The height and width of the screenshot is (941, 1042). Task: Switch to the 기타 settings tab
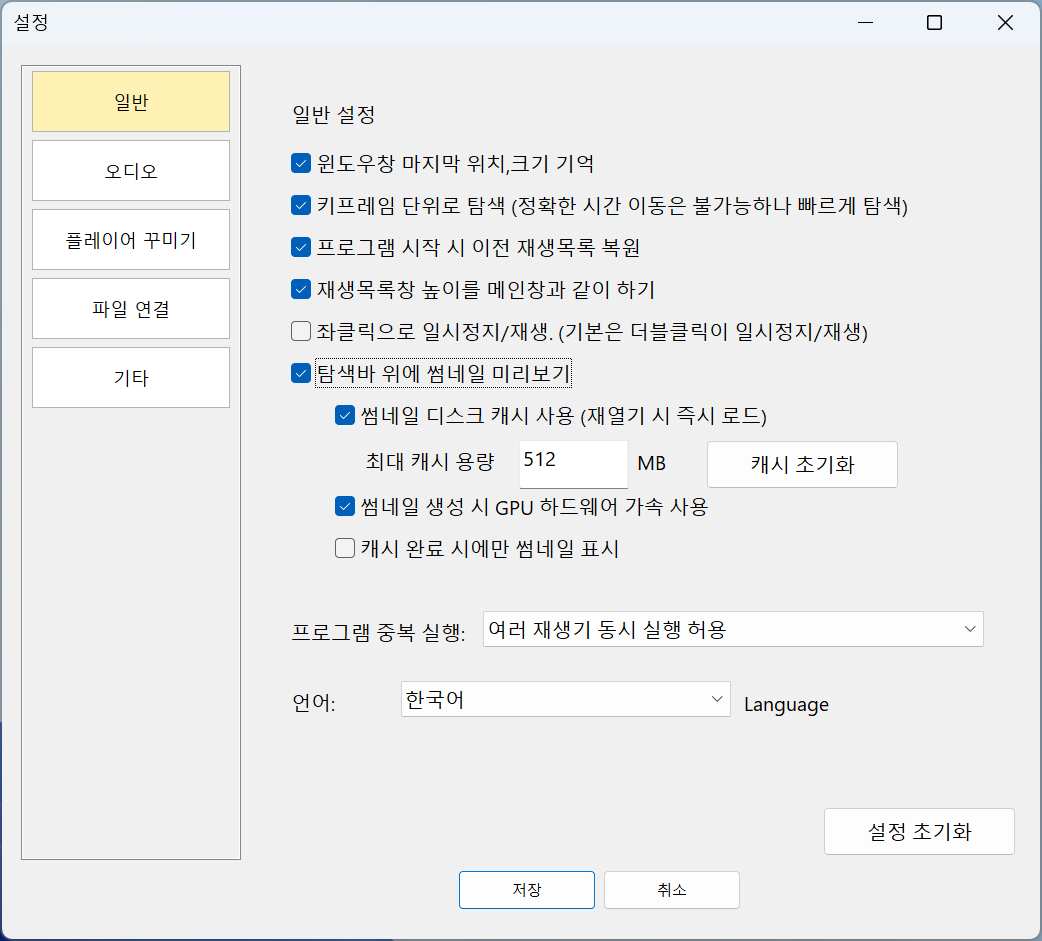[x=130, y=377]
